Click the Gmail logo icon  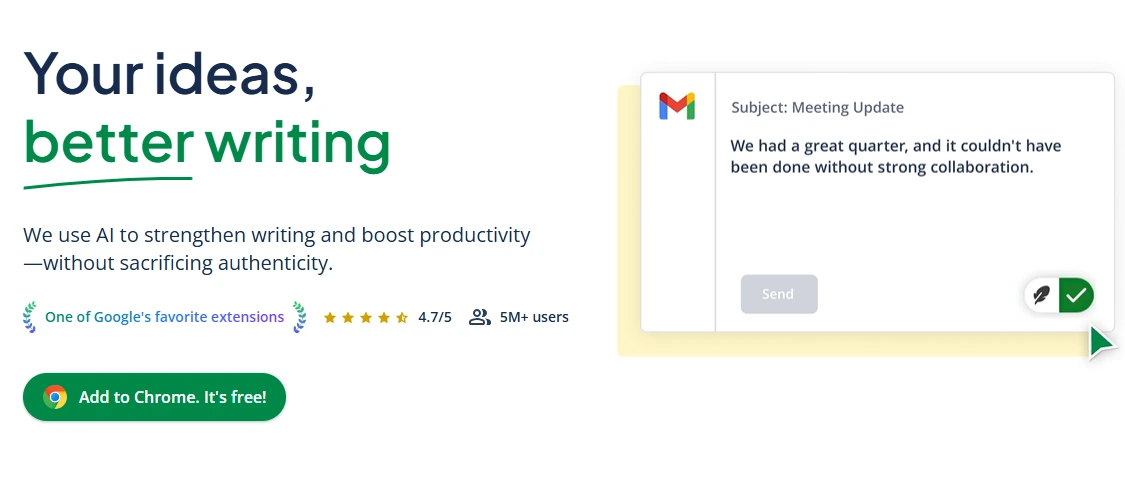click(x=677, y=106)
